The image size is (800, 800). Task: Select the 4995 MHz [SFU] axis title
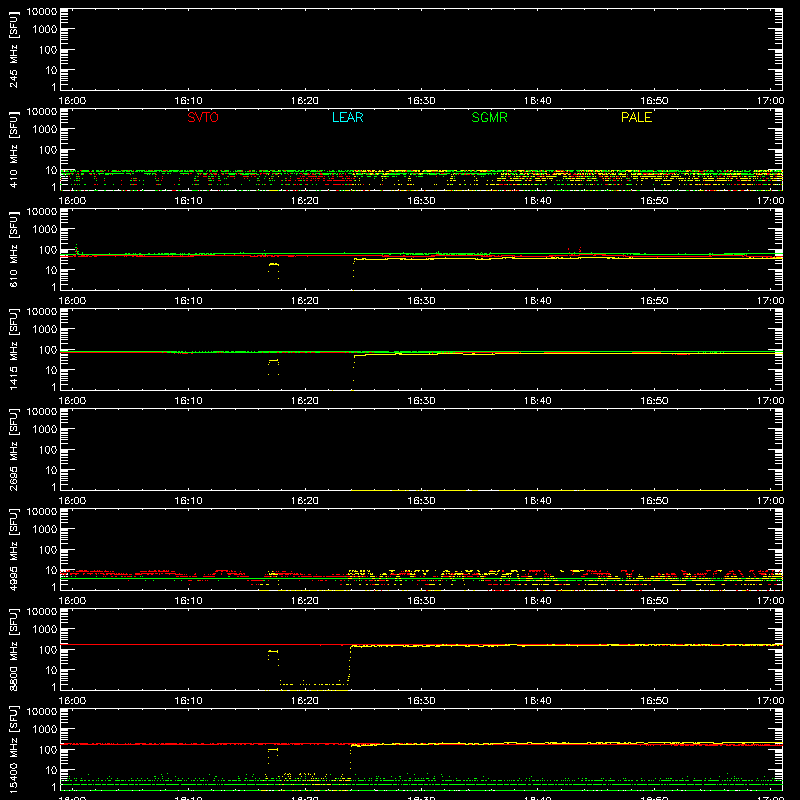[14, 549]
